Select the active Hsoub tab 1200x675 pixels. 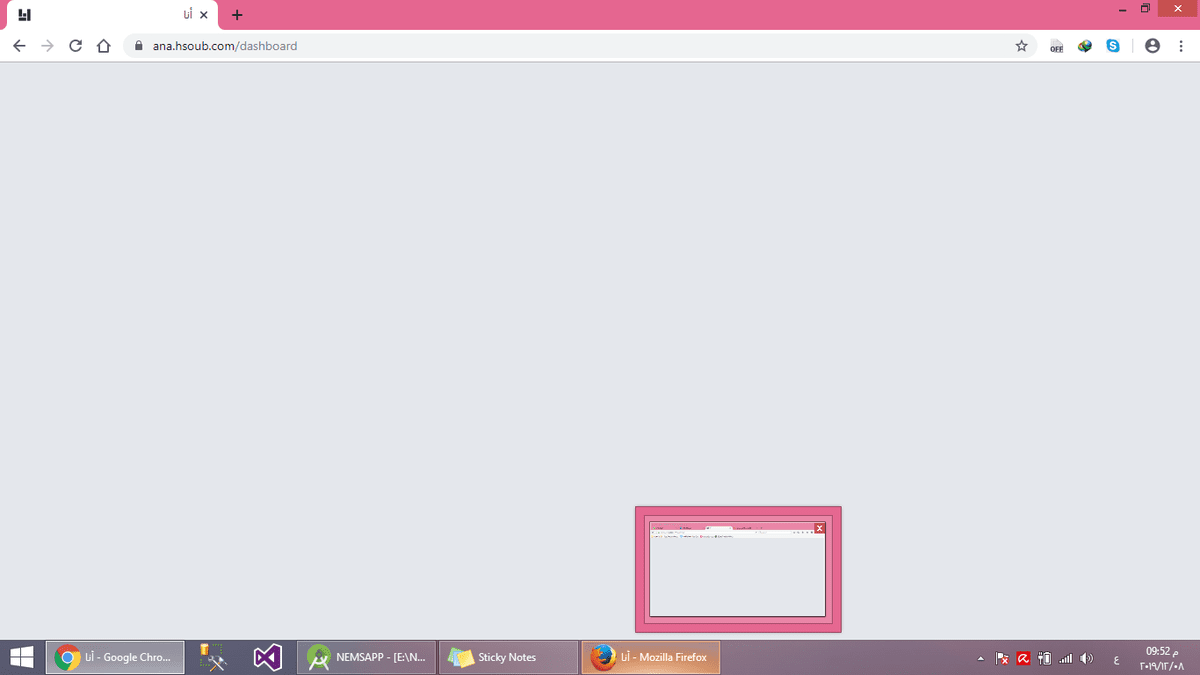coord(110,15)
